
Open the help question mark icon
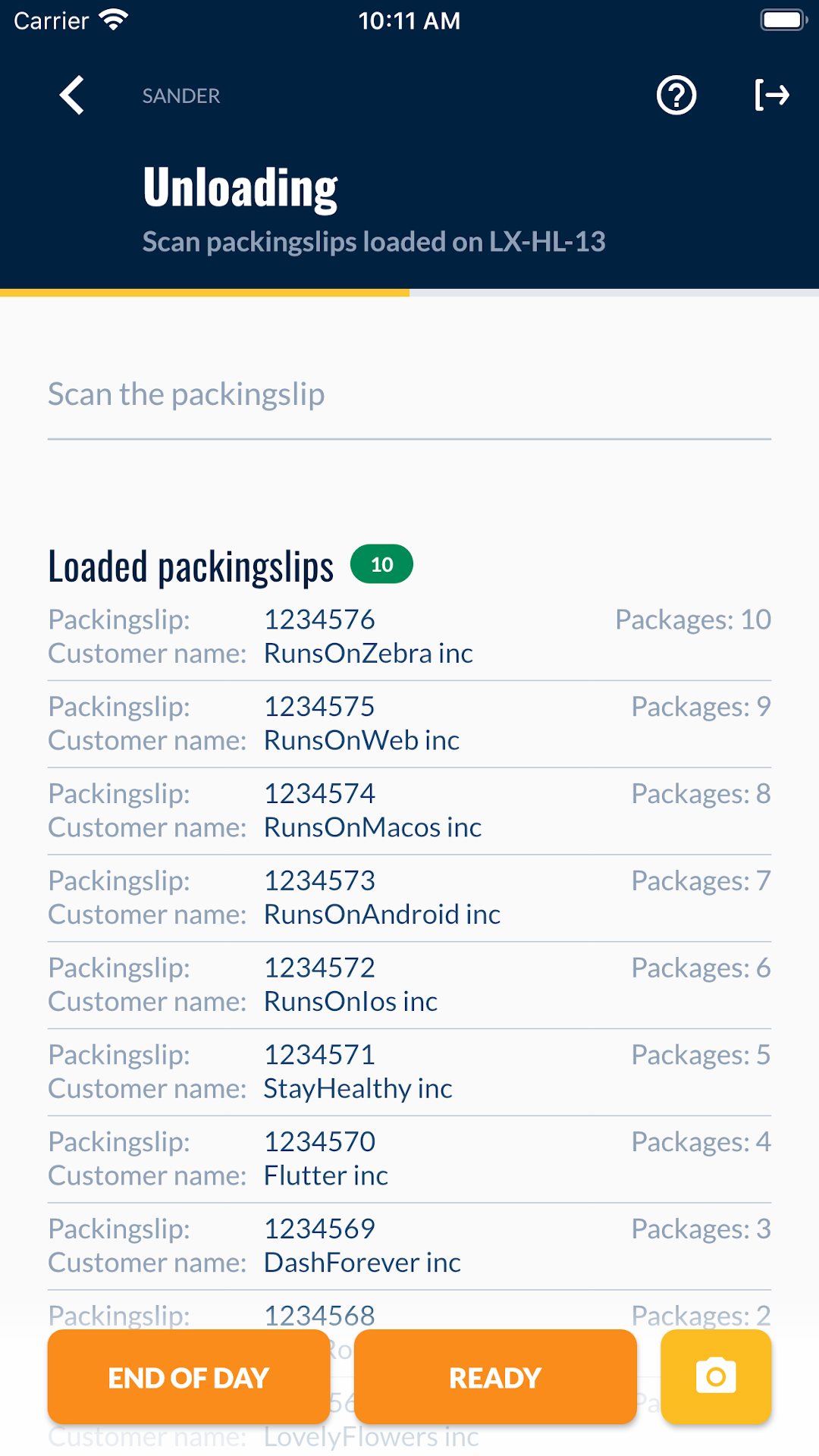[x=676, y=96]
